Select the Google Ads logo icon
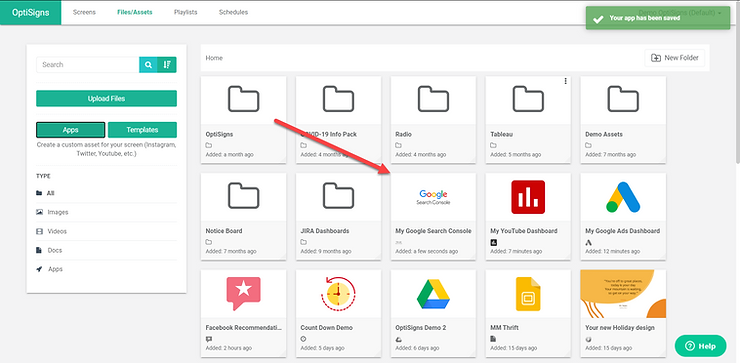The image size is (740, 363). click(623, 197)
